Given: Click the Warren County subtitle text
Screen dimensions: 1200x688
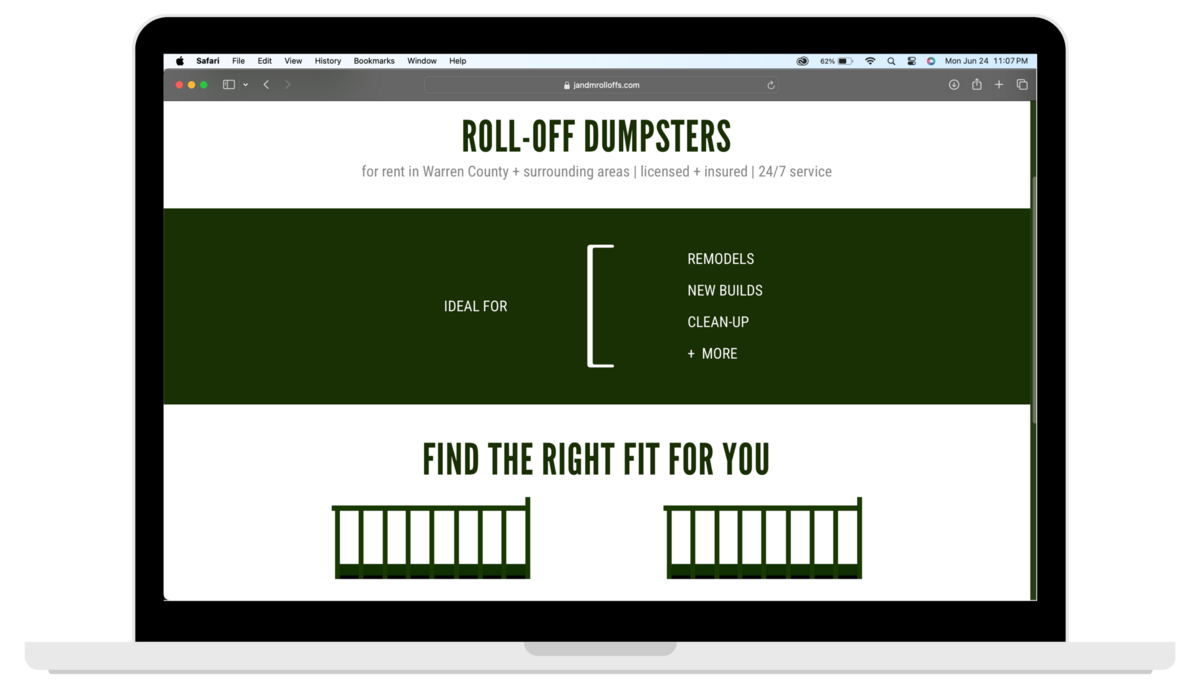Looking at the screenshot, I should click(x=596, y=171).
